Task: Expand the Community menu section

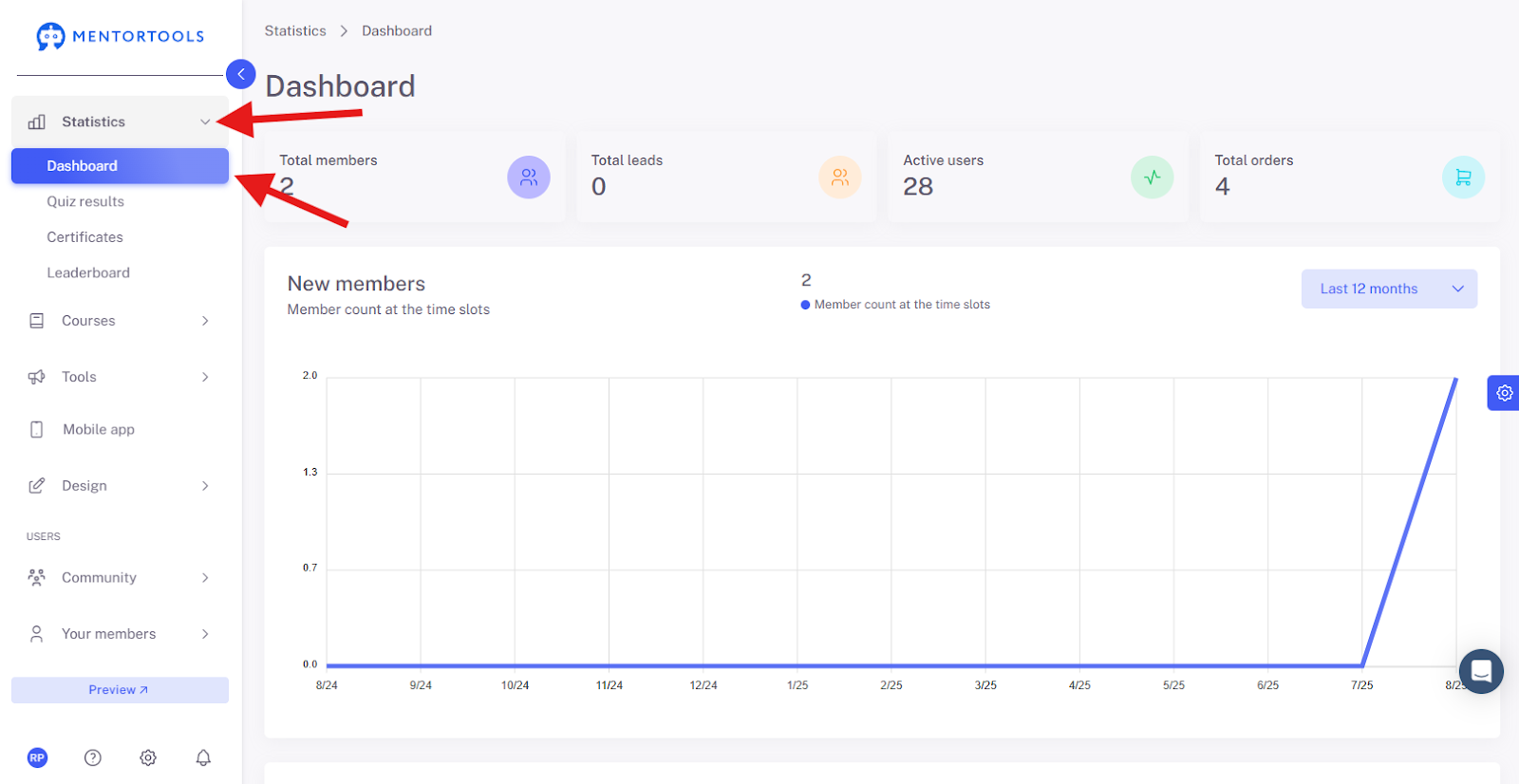Action: pos(121,577)
